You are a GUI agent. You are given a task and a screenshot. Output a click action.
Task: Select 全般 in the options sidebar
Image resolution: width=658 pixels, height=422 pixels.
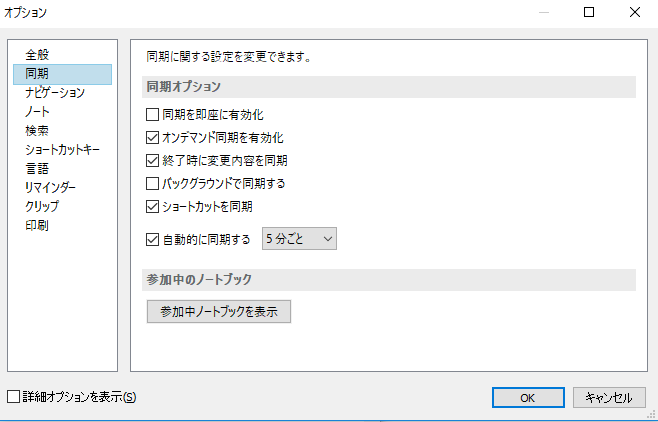[x=37, y=55]
